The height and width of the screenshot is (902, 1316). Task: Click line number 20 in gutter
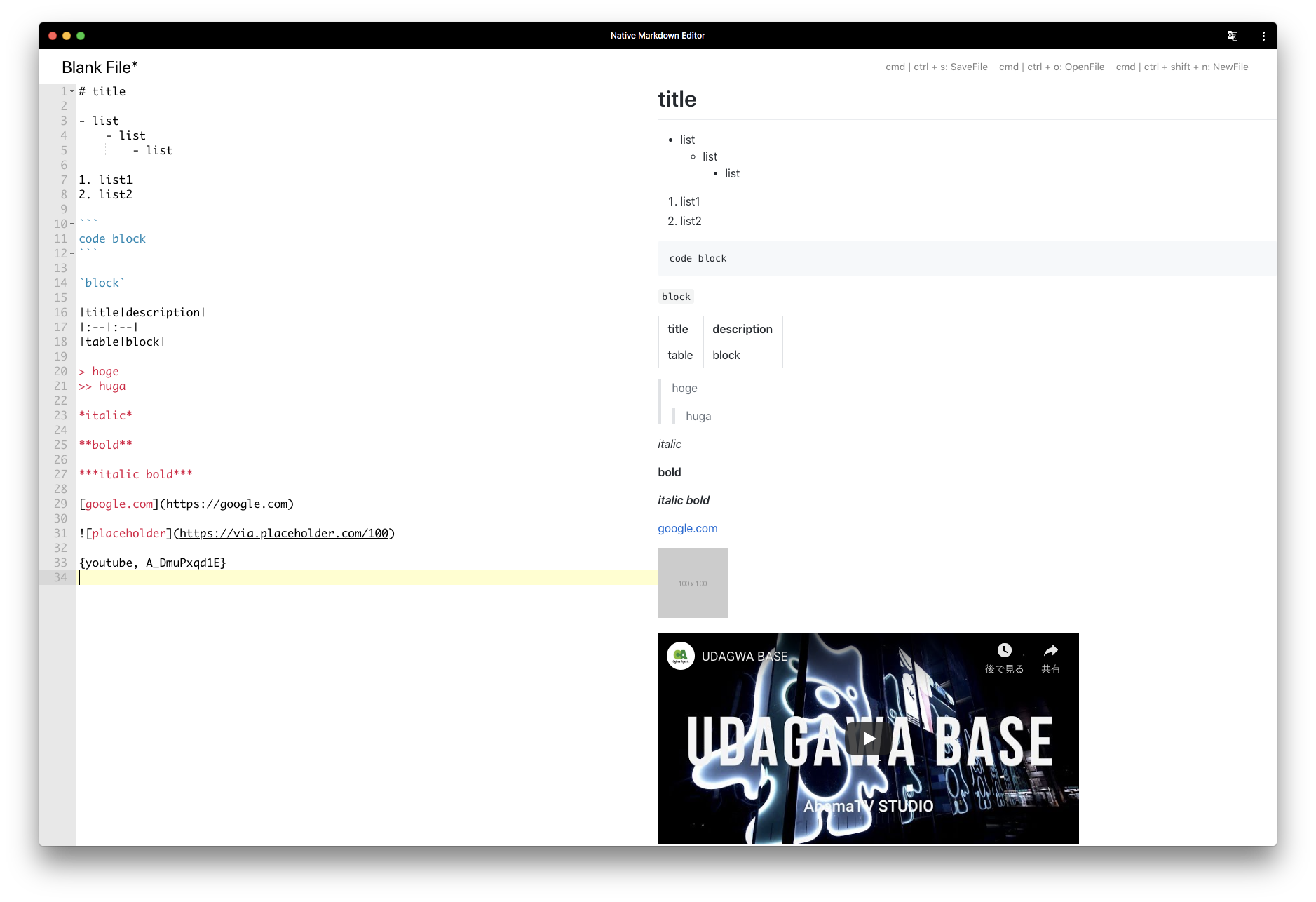[x=60, y=371]
